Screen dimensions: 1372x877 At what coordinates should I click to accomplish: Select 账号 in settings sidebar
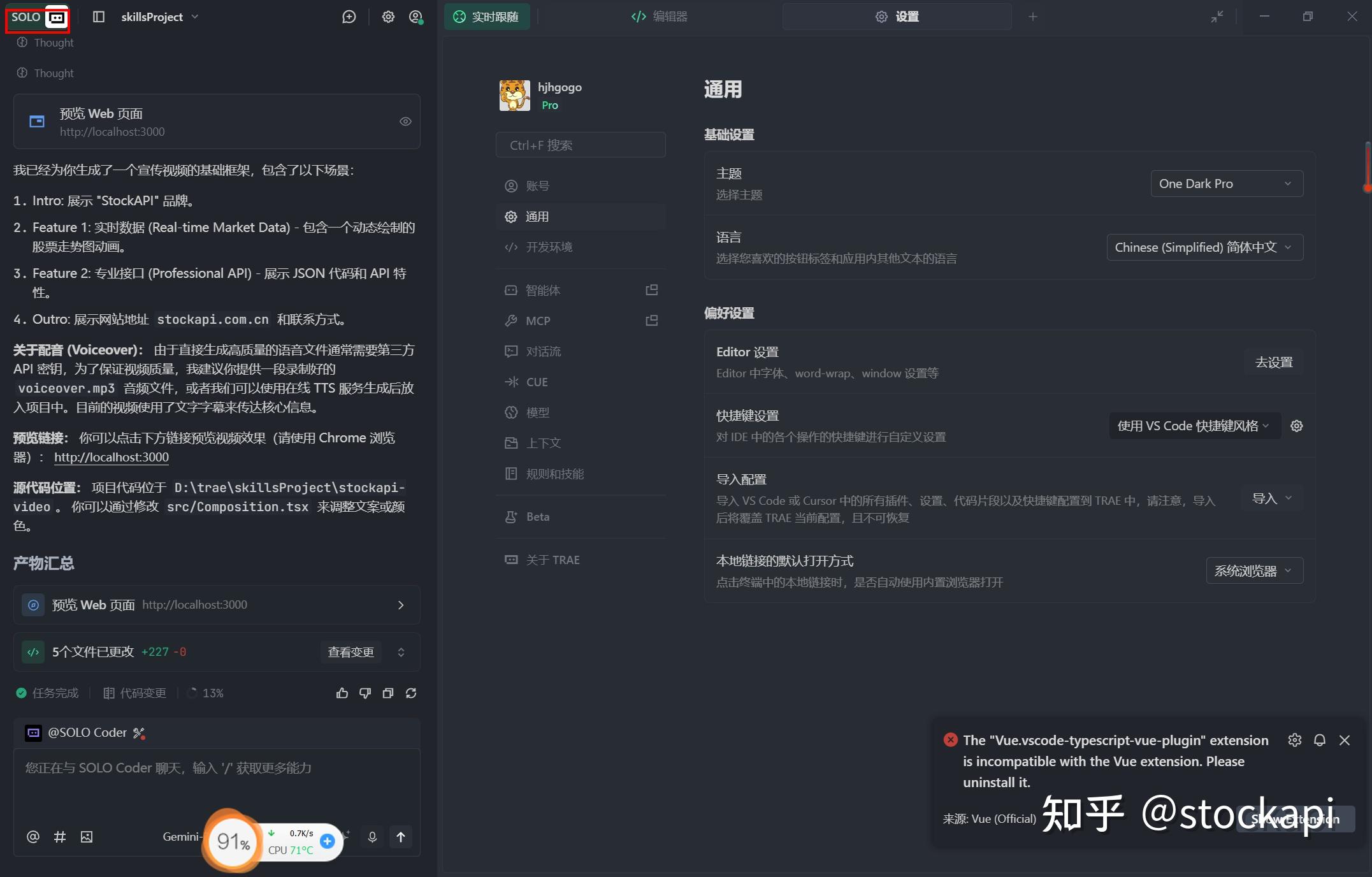(x=581, y=186)
